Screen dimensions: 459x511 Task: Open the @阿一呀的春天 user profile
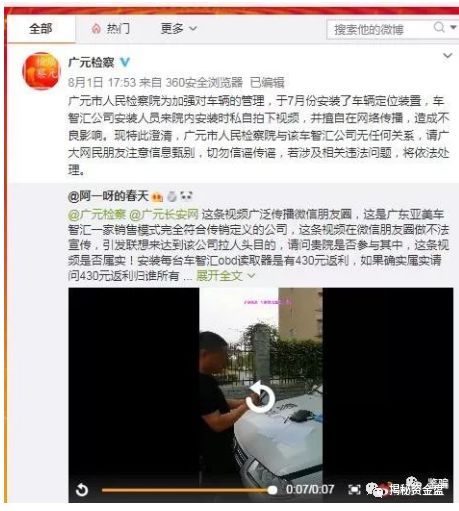click(108, 196)
